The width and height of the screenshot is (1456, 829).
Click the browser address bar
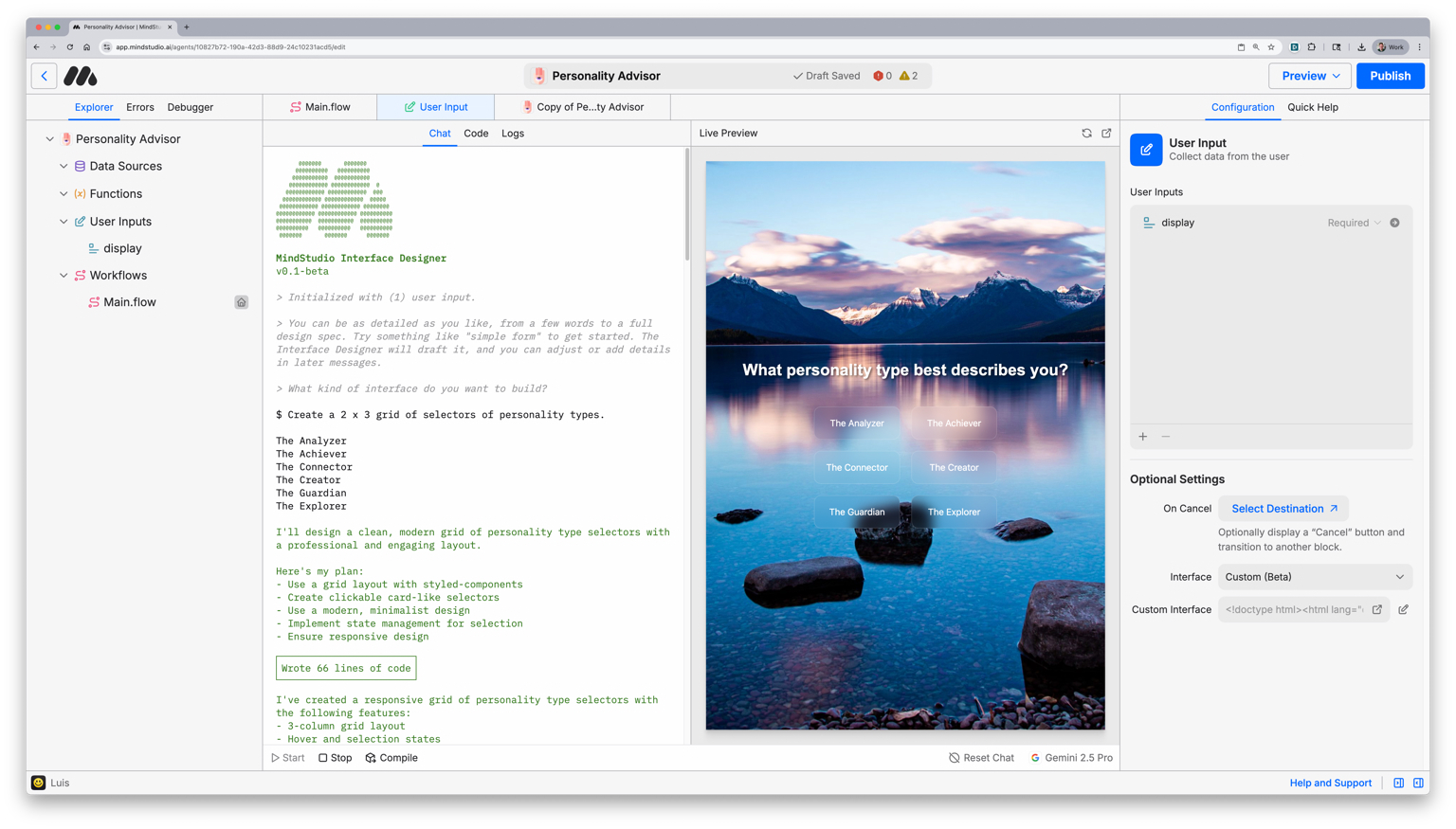664,46
